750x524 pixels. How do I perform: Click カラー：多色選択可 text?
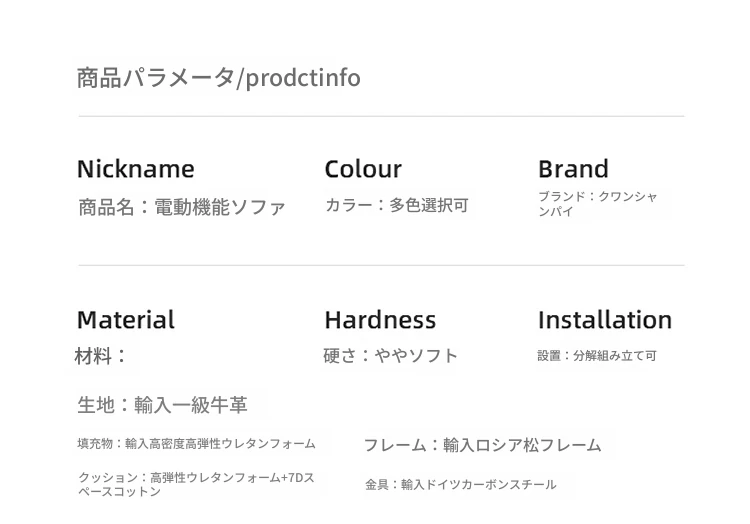point(397,206)
